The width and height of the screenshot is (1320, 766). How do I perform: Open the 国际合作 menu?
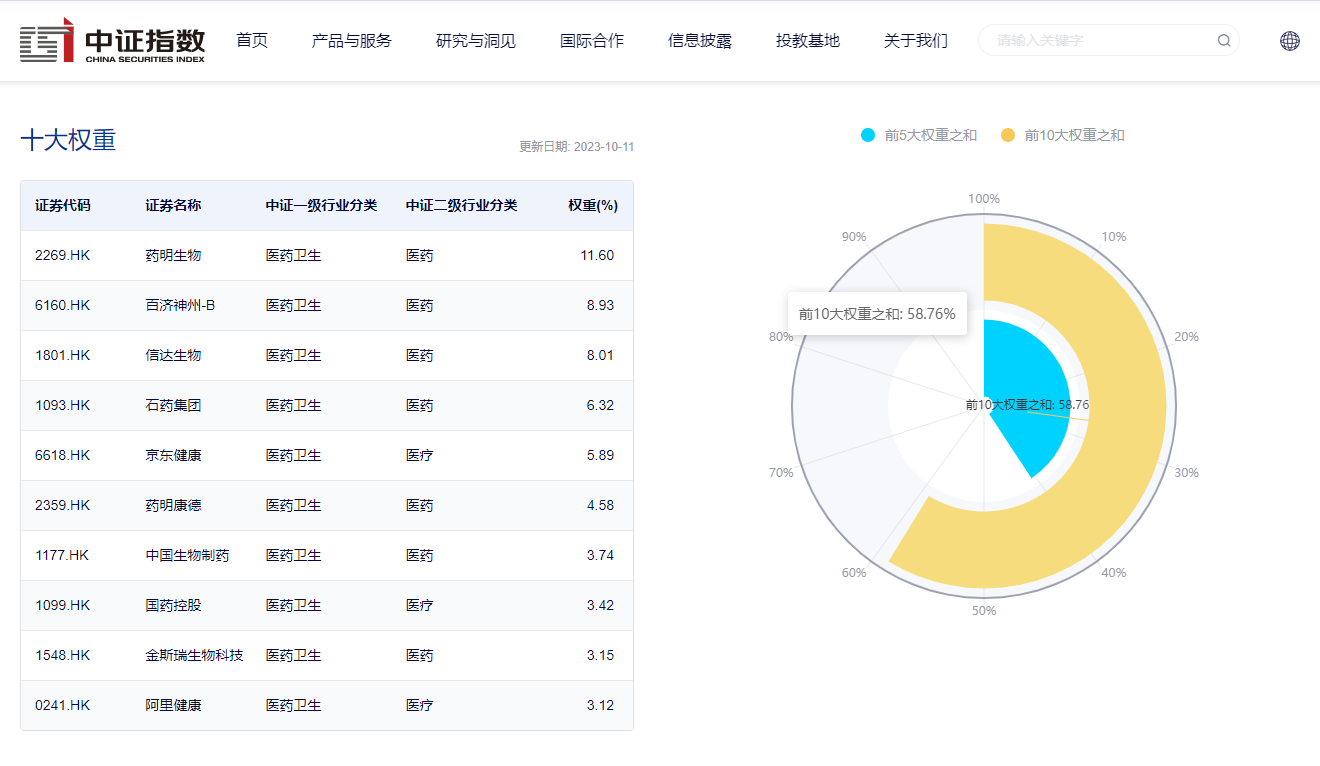(x=592, y=41)
